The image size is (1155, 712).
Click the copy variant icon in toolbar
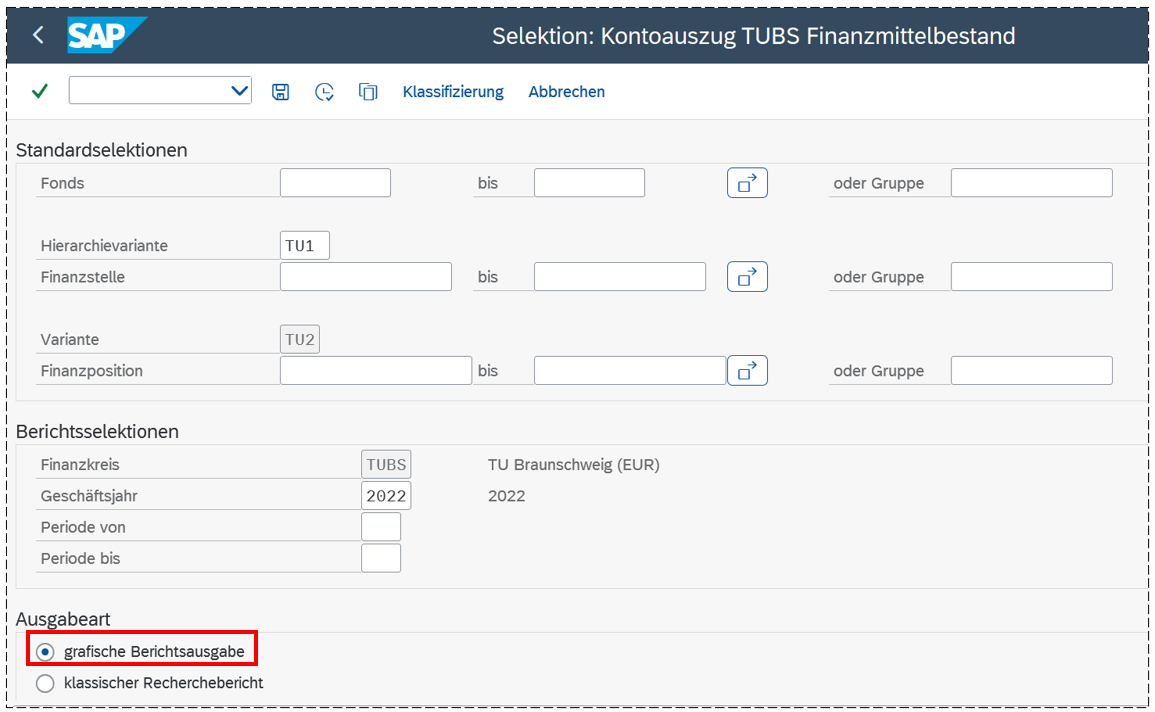point(368,92)
